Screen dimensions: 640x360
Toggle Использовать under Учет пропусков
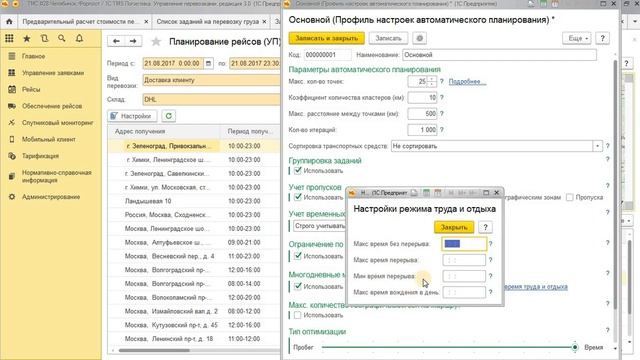point(298,197)
